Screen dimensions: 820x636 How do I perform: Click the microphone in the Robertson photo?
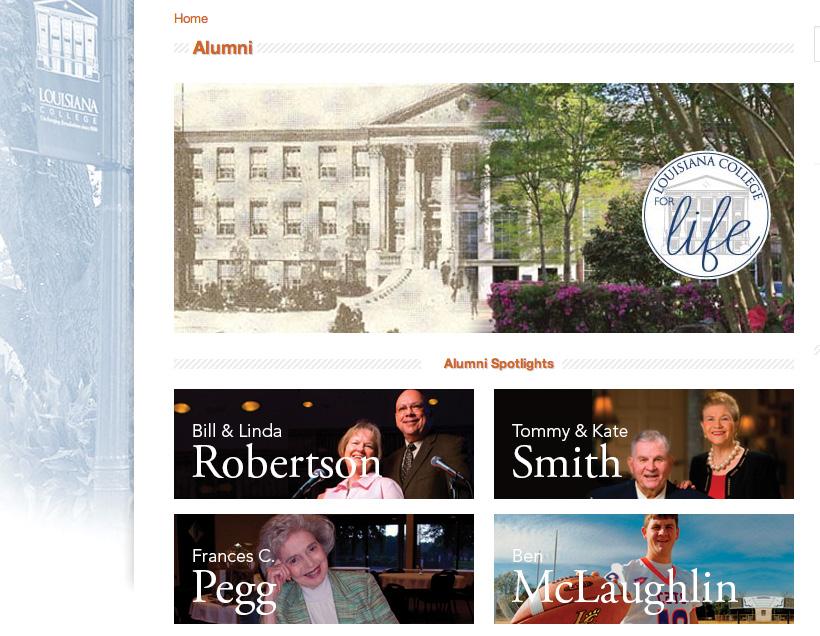[446, 467]
